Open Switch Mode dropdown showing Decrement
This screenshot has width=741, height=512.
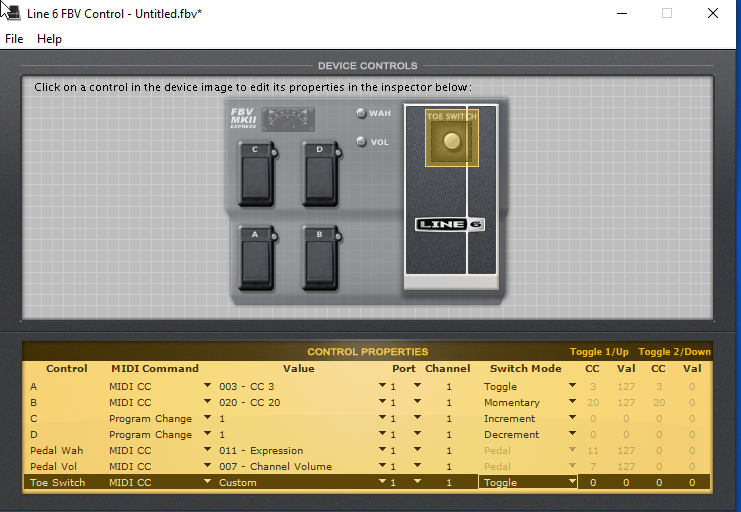[x=572, y=434]
